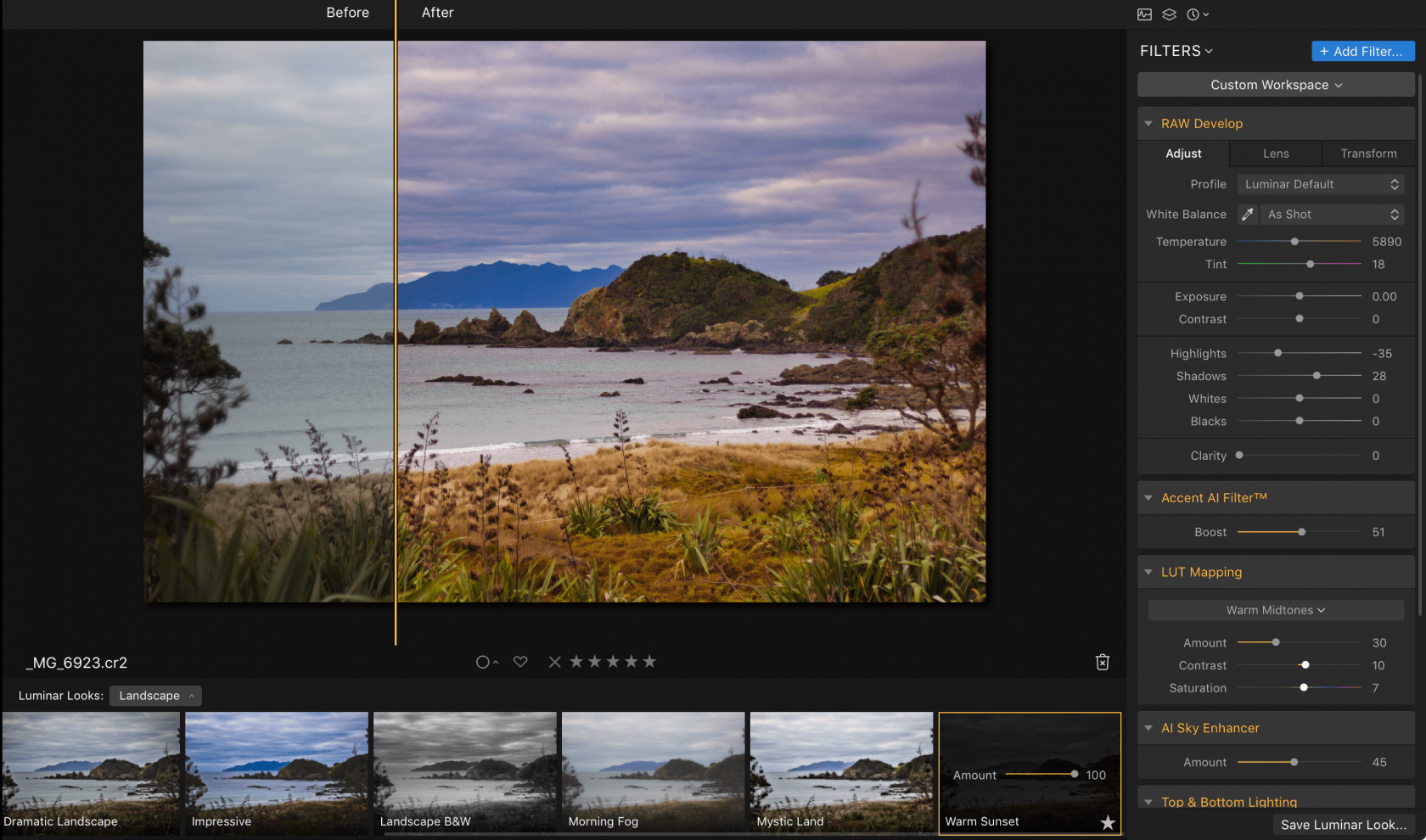The image size is (1426, 840).
Task: Adjust the Whites slider
Action: [1300, 398]
